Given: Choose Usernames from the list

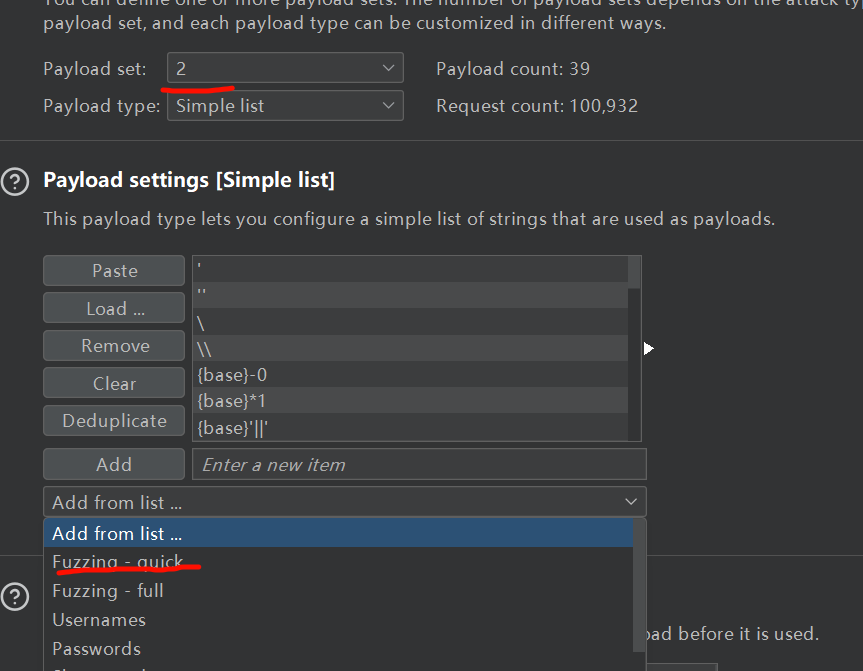Looking at the screenshot, I should (99, 620).
